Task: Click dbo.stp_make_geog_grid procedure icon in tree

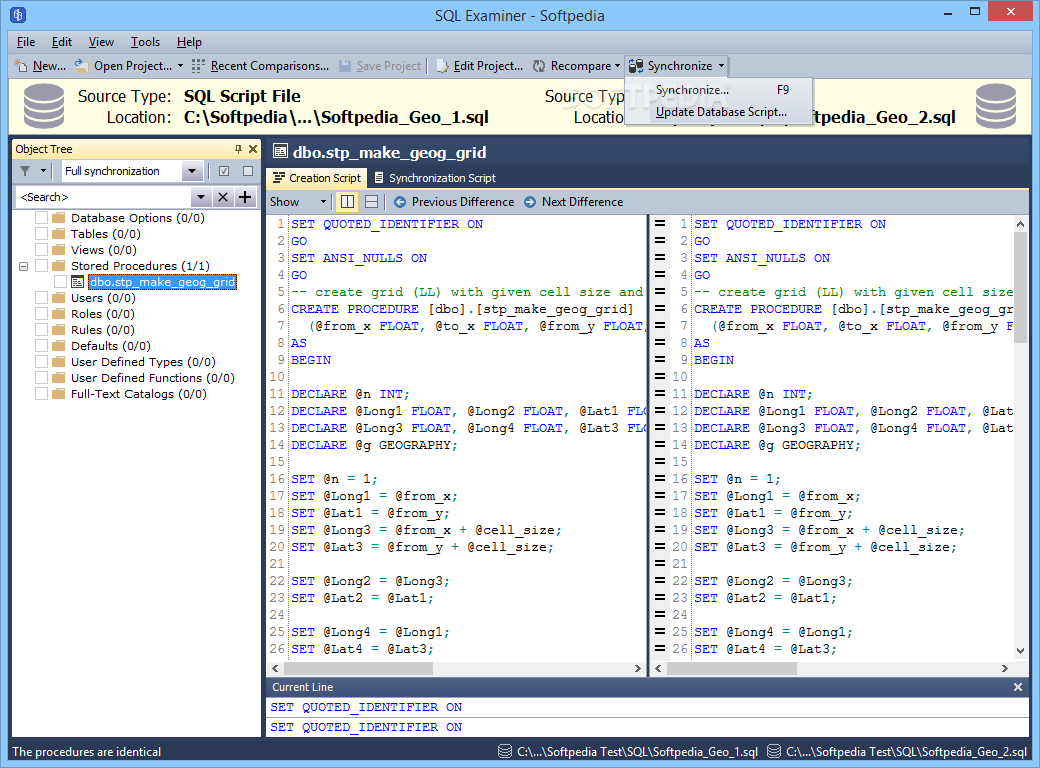Action: [x=78, y=282]
